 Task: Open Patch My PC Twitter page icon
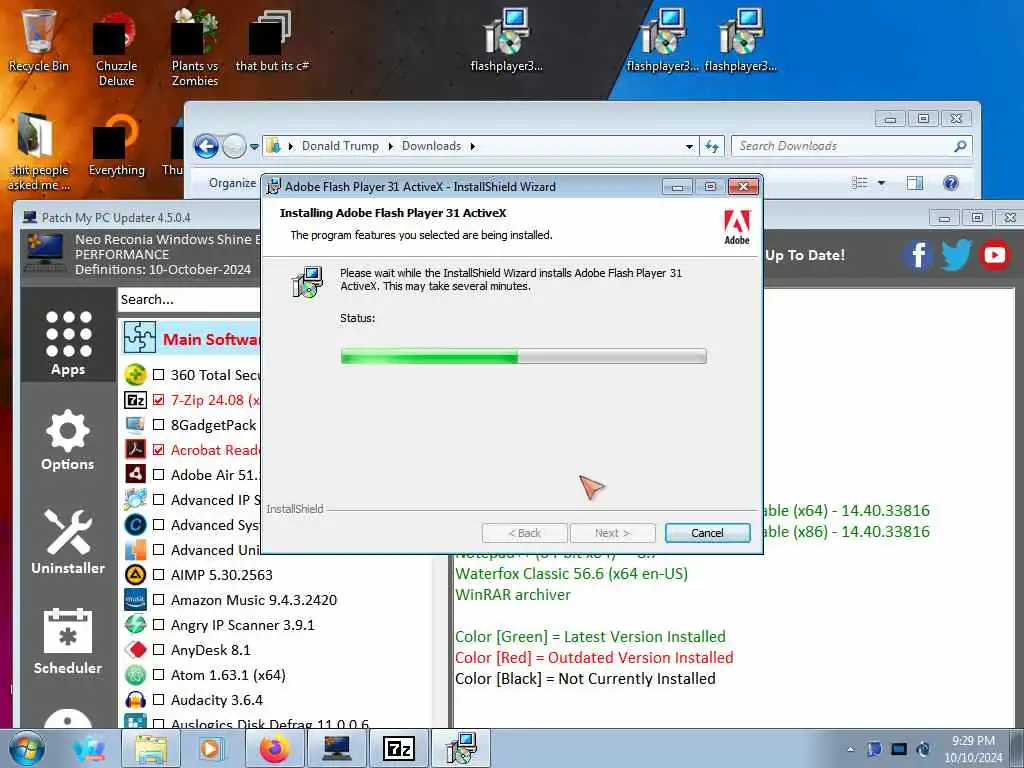pyautogui.click(x=956, y=255)
